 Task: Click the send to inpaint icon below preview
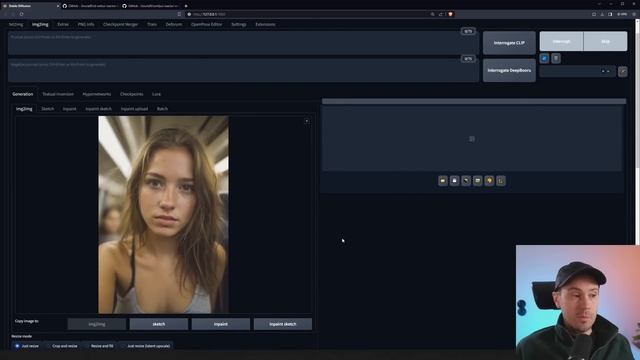(478, 181)
